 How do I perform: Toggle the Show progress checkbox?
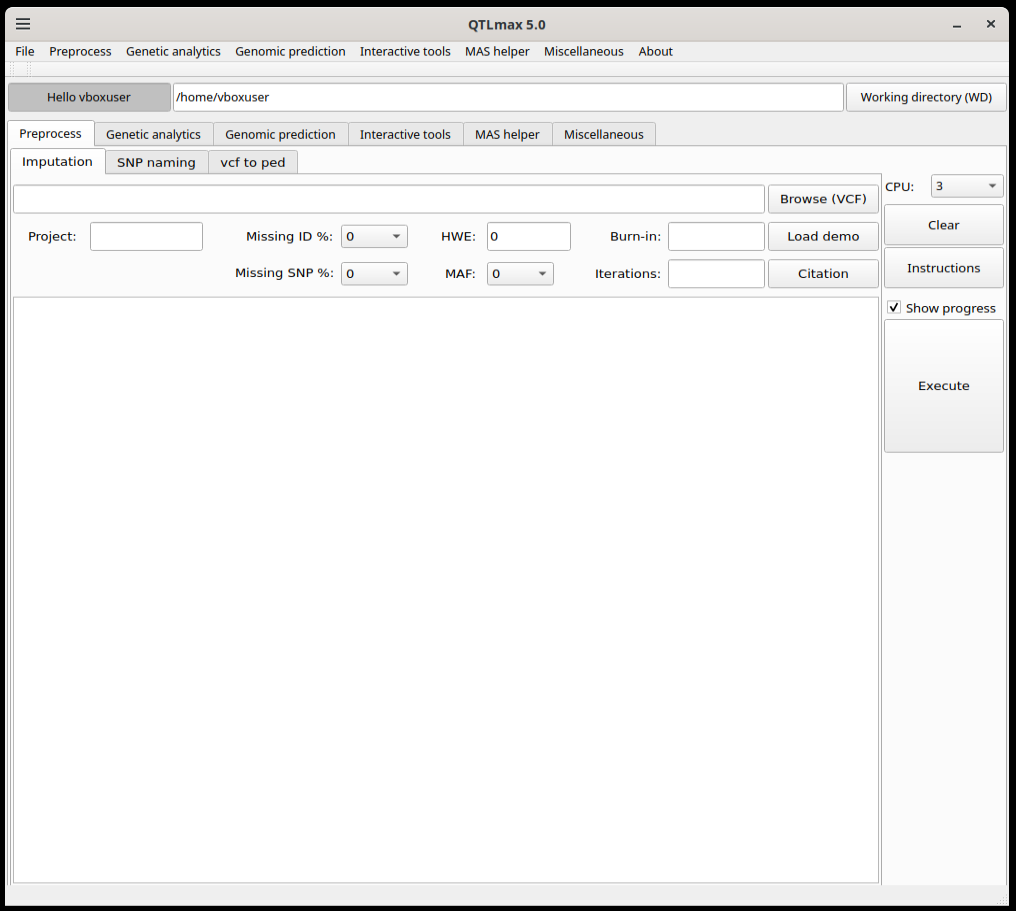[894, 308]
